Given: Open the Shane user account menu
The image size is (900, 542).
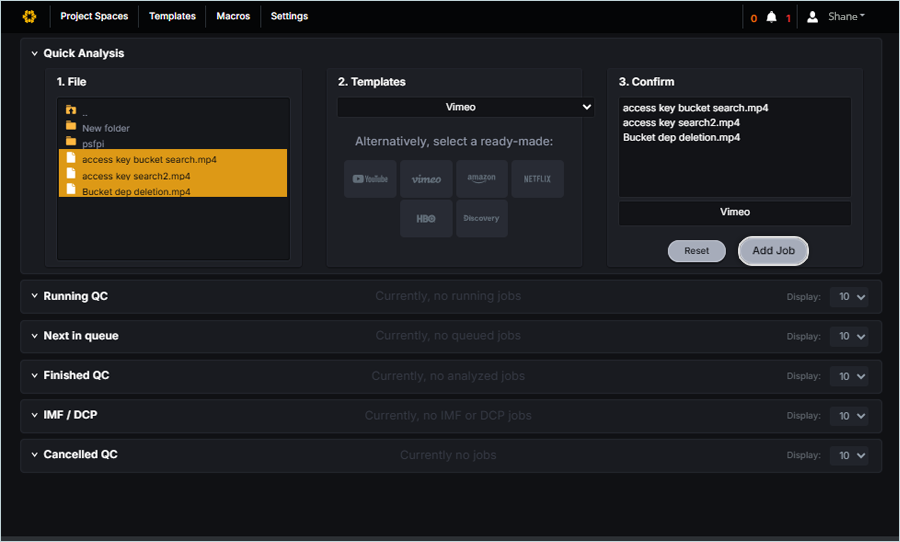Looking at the screenshot, I should 837,17.
